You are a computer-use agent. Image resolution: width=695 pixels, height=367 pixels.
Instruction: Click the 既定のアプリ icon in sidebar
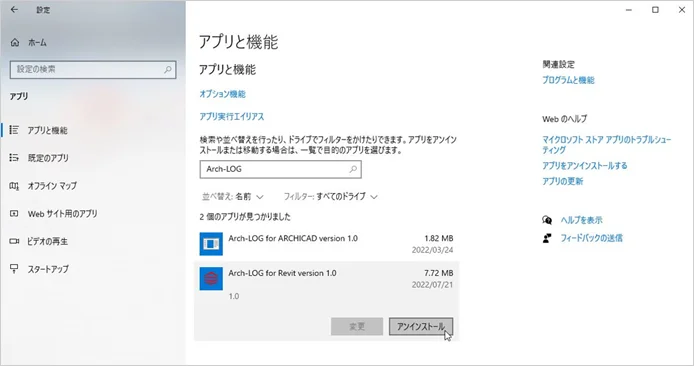pos(14,158)
